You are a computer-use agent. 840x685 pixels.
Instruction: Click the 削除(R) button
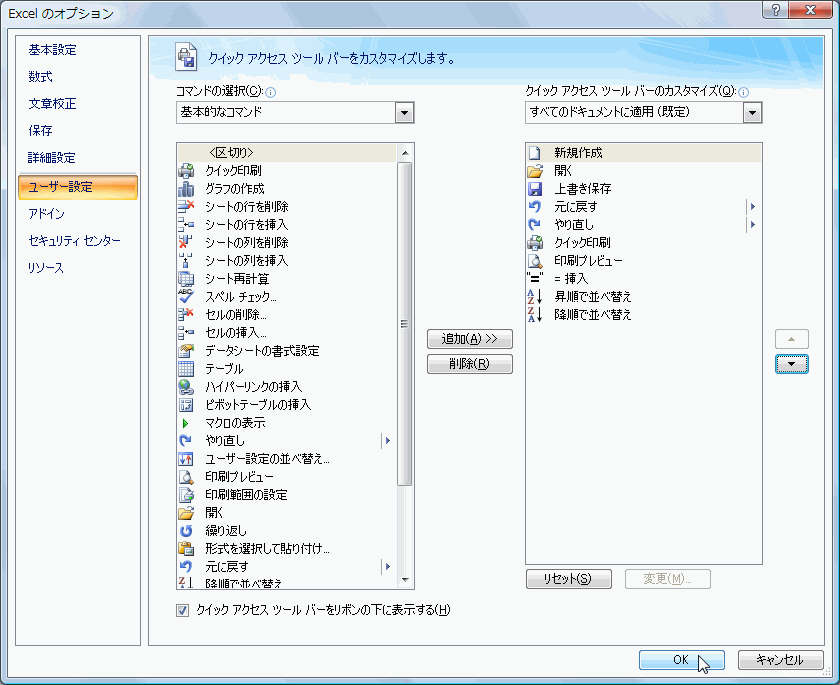tap(470, 364)
